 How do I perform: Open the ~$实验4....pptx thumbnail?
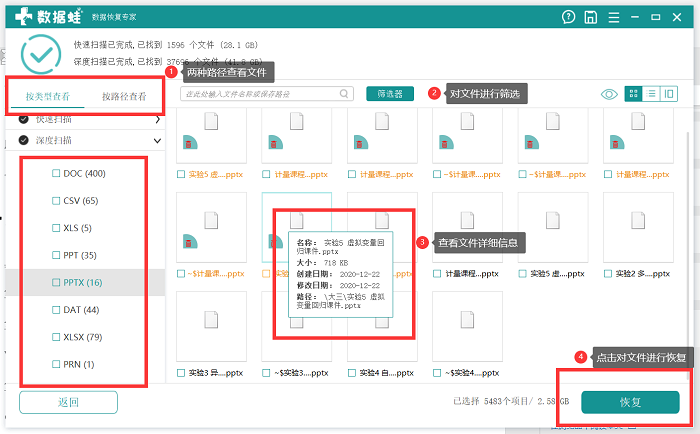467,326
